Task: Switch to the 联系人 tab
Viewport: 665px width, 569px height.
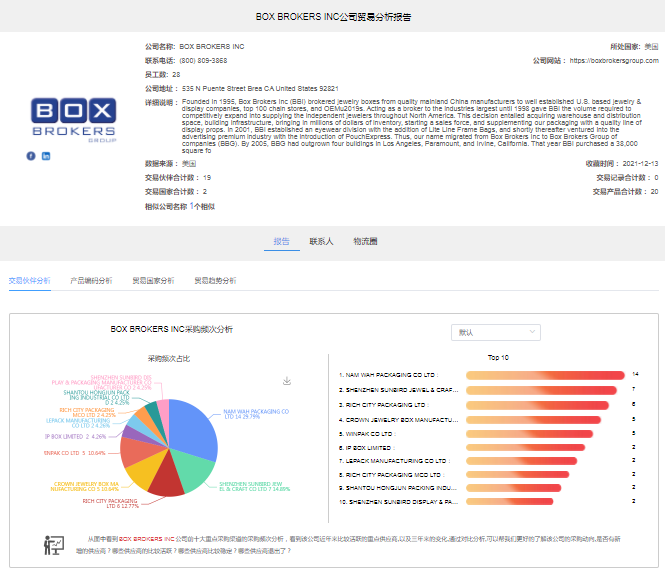Action: [321, 241]
